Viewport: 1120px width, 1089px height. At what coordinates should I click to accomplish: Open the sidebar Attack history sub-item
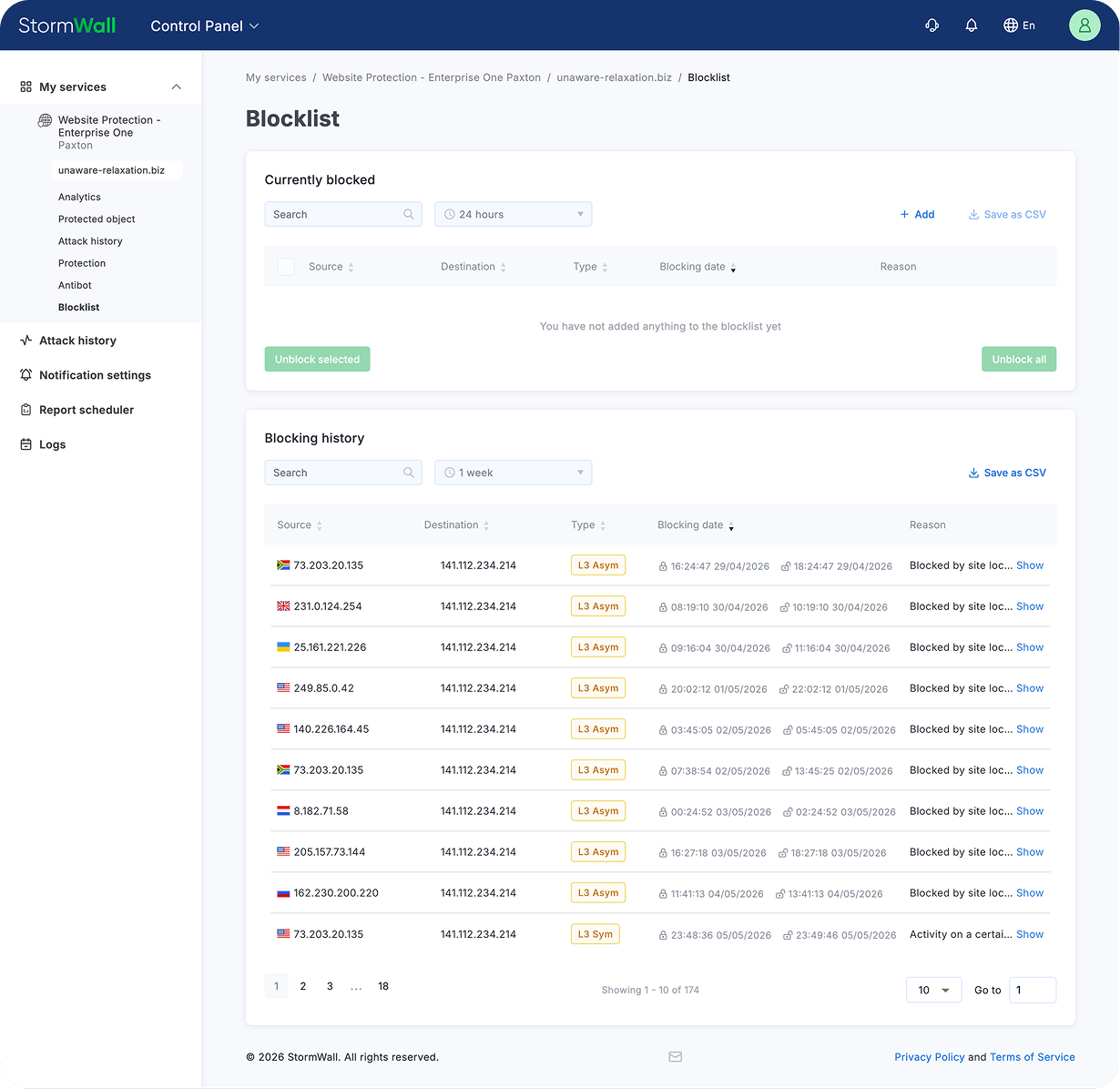tap(90, 241)
